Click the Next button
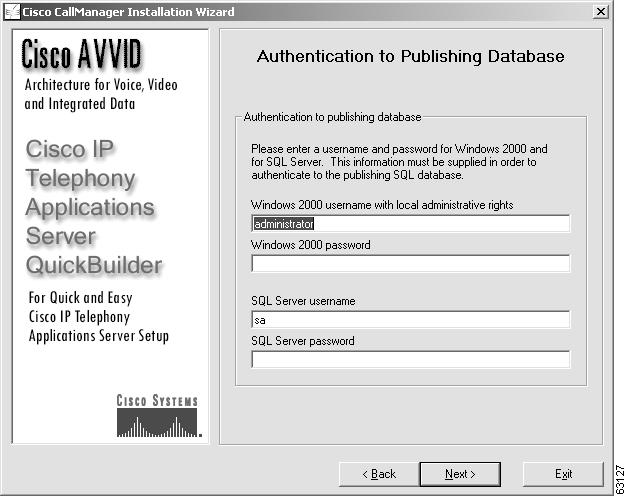Viewport: 627px width, 496px height. click(x=460, y=474)
